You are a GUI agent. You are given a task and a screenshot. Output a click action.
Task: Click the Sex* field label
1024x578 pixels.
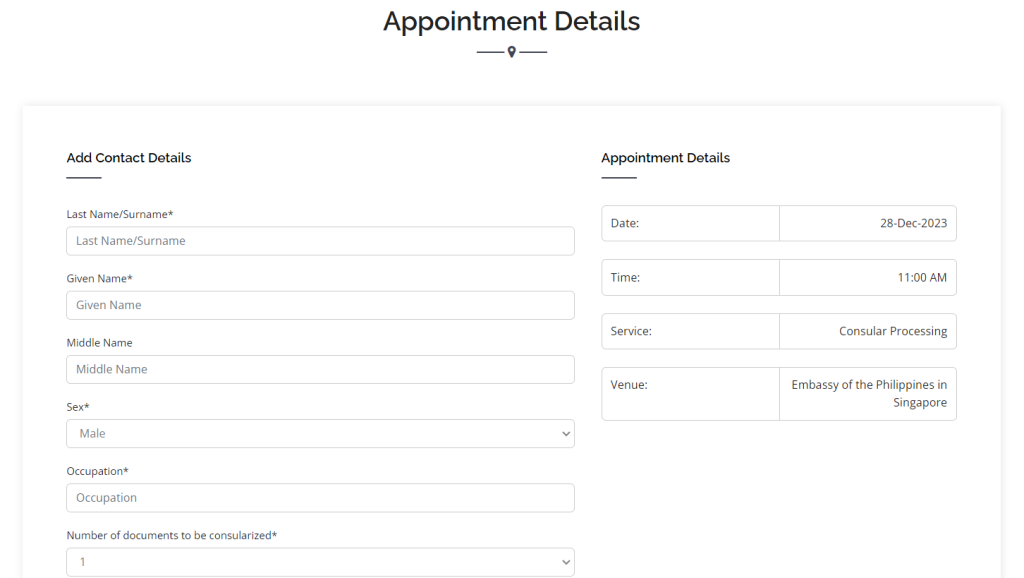click(78, 407)
